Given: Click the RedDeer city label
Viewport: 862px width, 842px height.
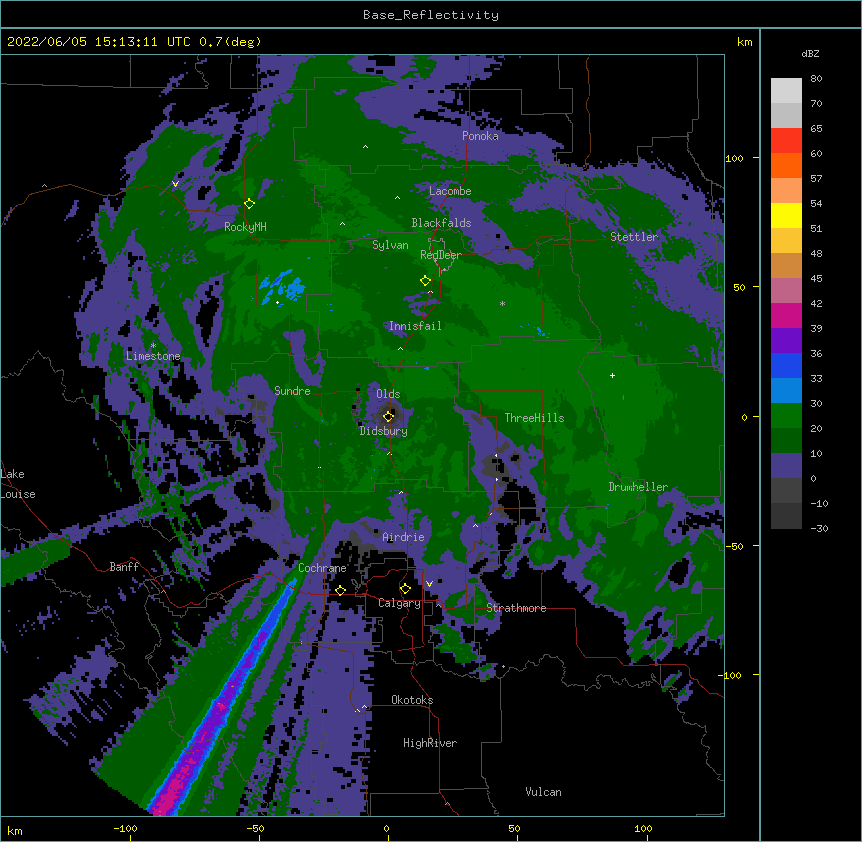Looking at the screenshot, I should 440,255.
